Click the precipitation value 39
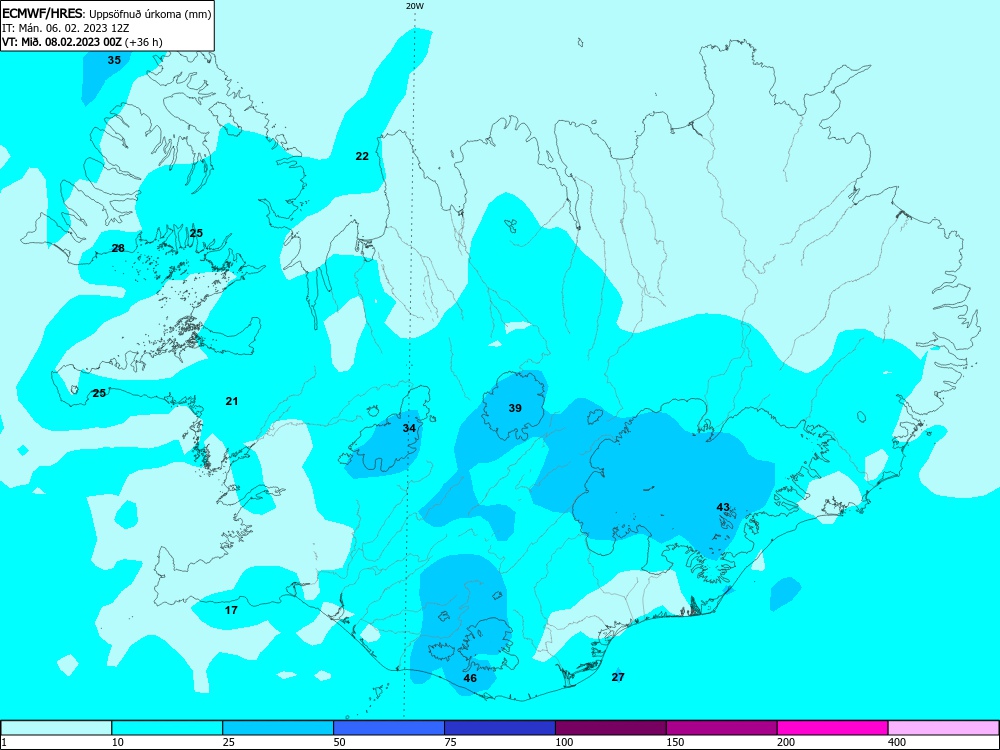 click(x=515, y=408)
